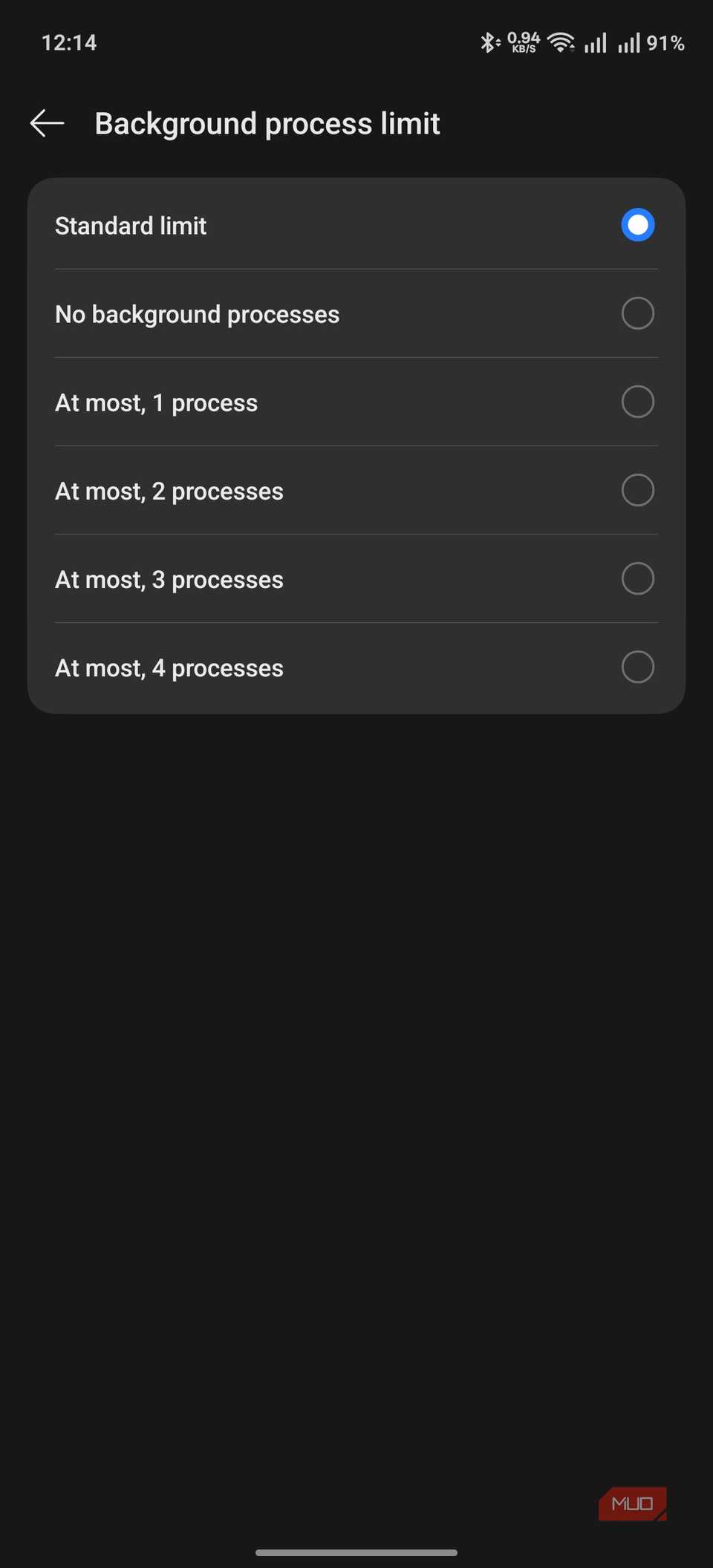Tap the second cellular signal bars icon
Viewport: 713px width, 1568px height.
click(x=628, y=42)
